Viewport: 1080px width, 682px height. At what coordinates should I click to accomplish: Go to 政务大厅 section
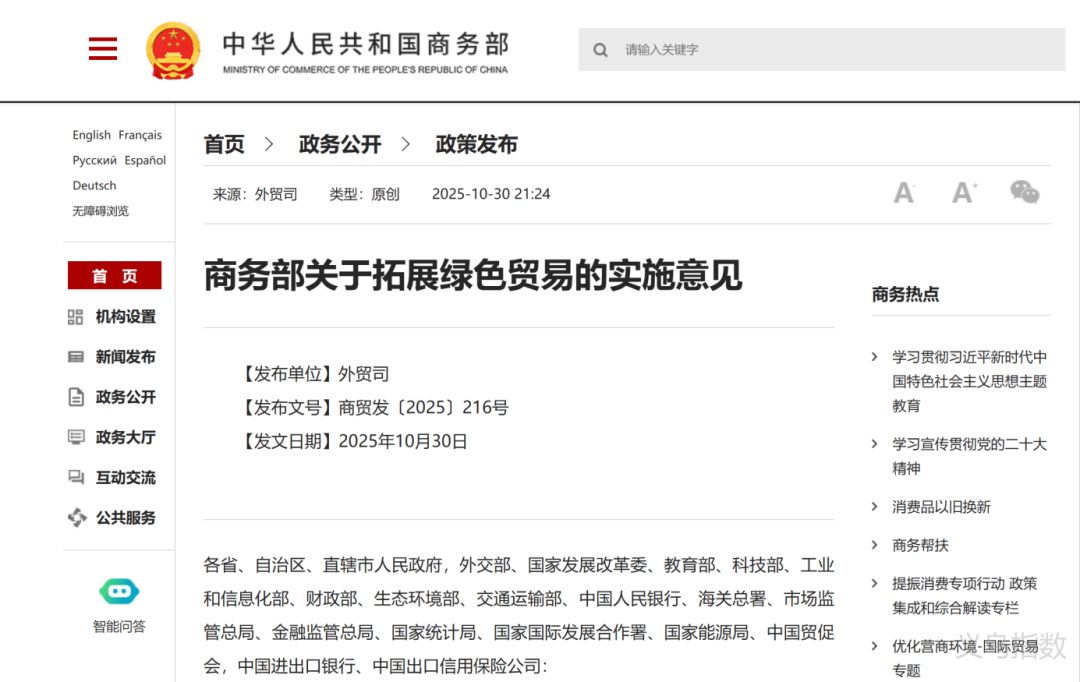(125, 437)
